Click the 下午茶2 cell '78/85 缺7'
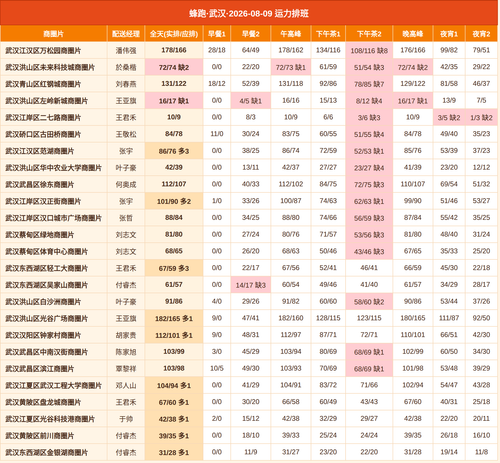Screen dimensions: 500x463 pos(369,84)
